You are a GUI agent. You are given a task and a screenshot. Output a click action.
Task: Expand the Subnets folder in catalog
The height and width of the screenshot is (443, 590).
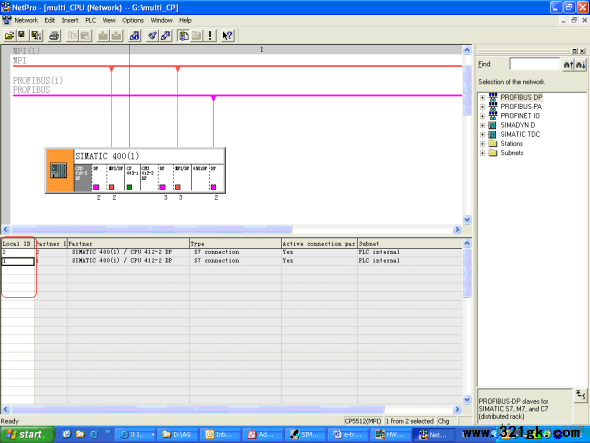coord(482,153)
